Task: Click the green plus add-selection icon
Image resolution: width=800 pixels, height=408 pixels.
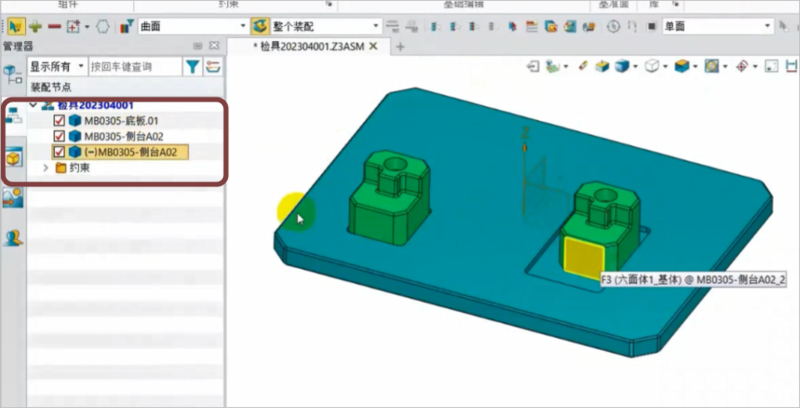Action: point(36,26)
